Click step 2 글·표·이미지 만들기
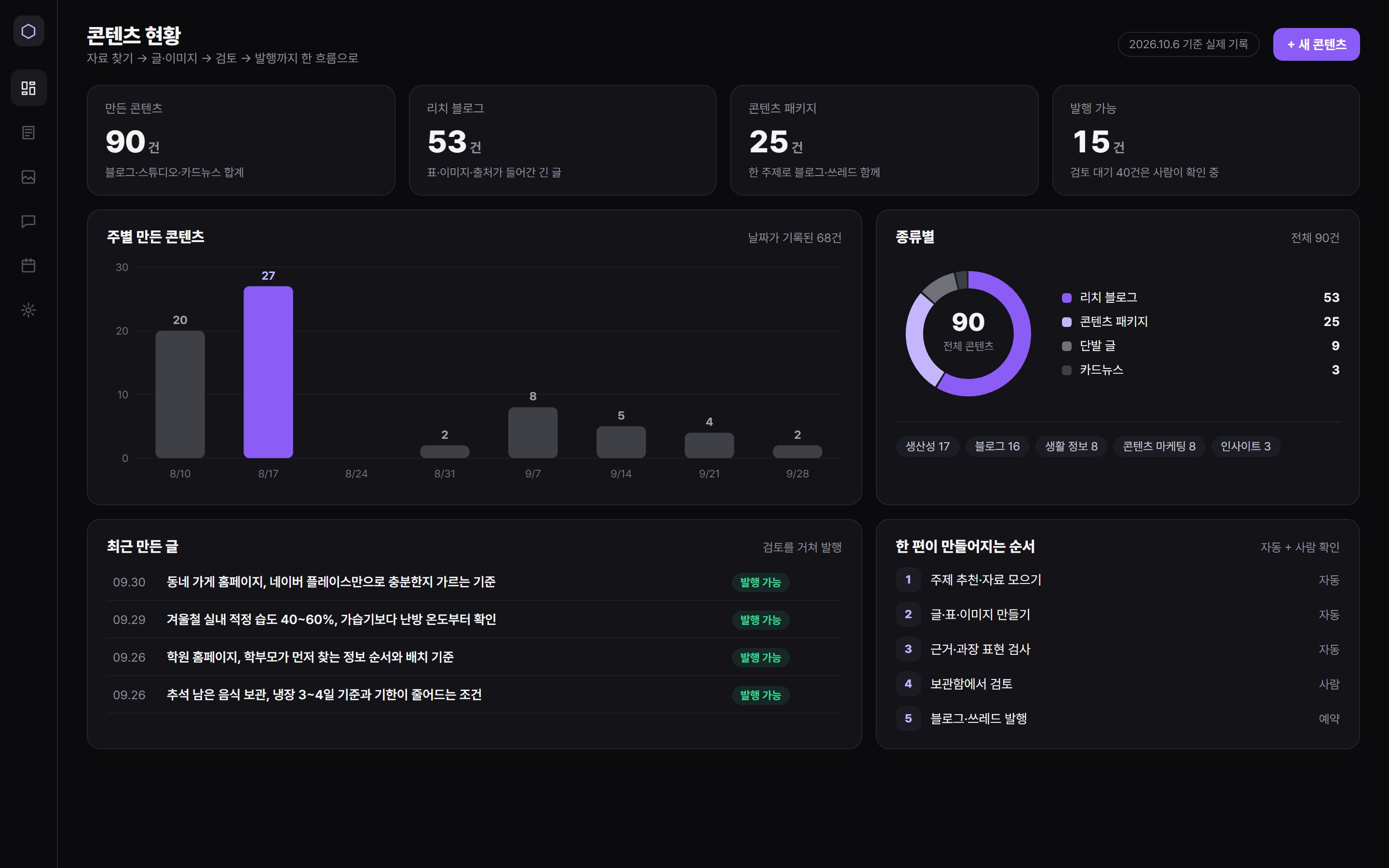Viewport: 1389px width, 868px height. tap(1117, 614)
